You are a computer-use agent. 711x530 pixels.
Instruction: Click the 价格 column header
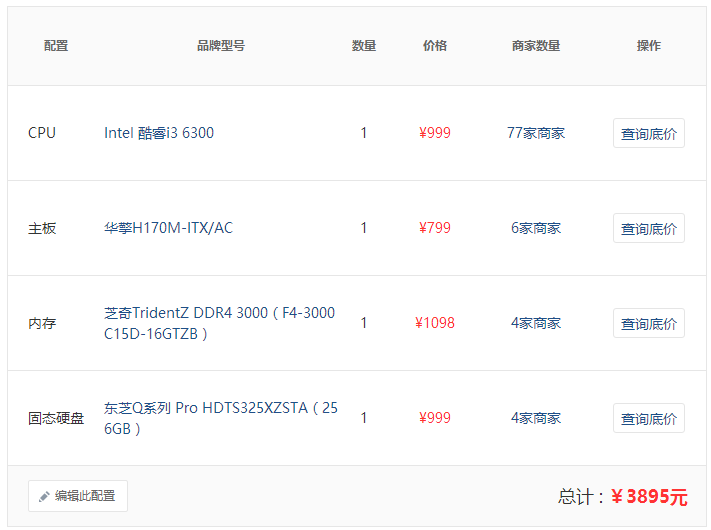click(x=435, y=46)
